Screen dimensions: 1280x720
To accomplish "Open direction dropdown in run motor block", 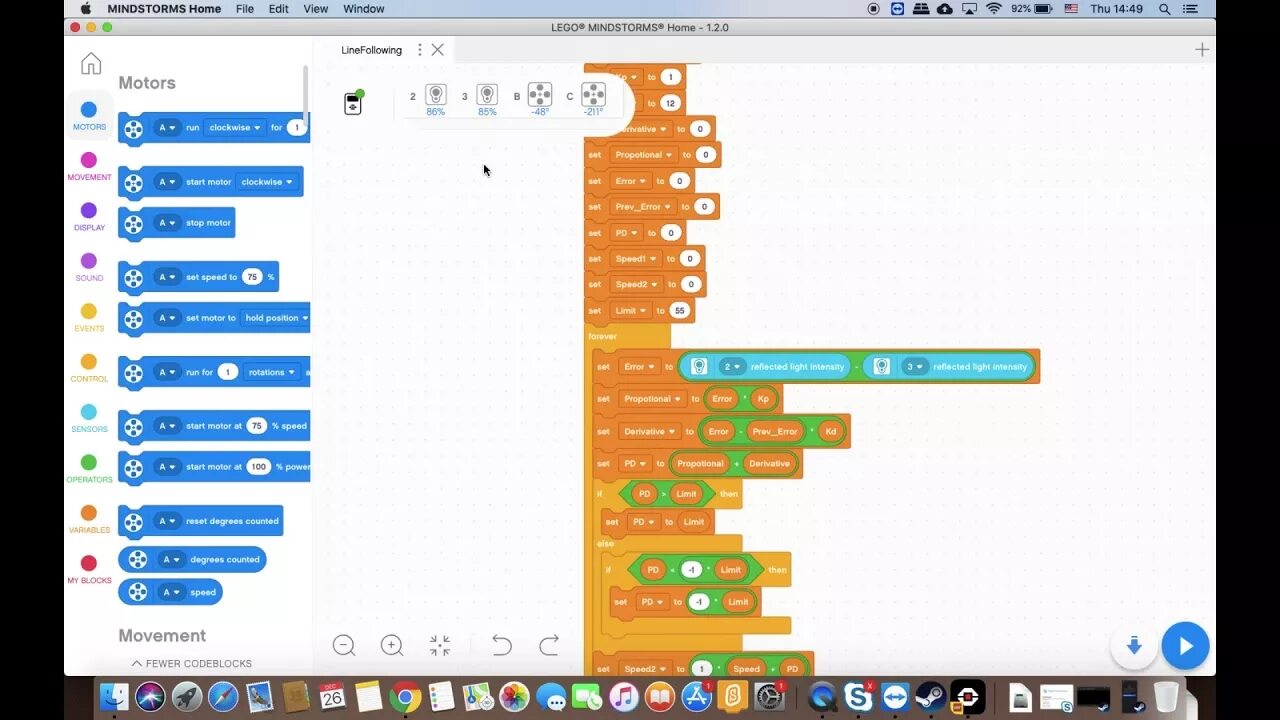I will pyautogui.click(x=235, y=128).
